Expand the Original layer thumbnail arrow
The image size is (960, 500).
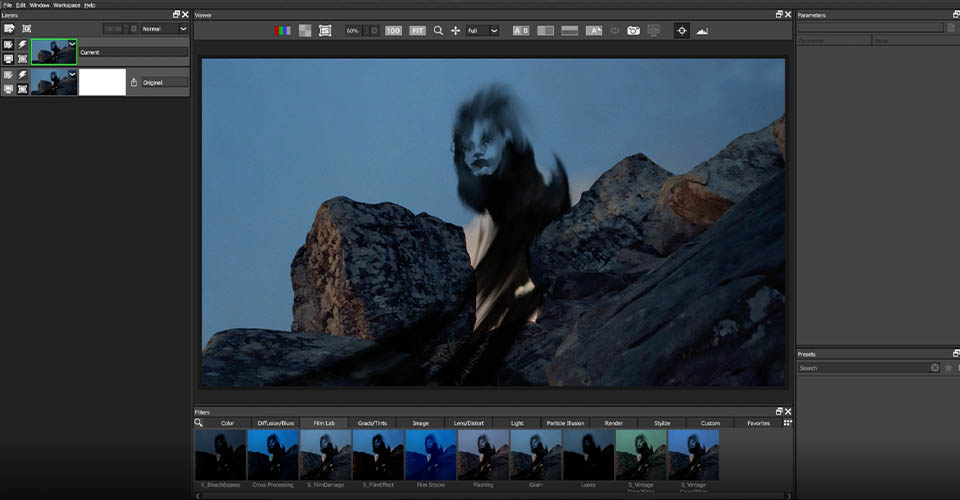(72, 74)
